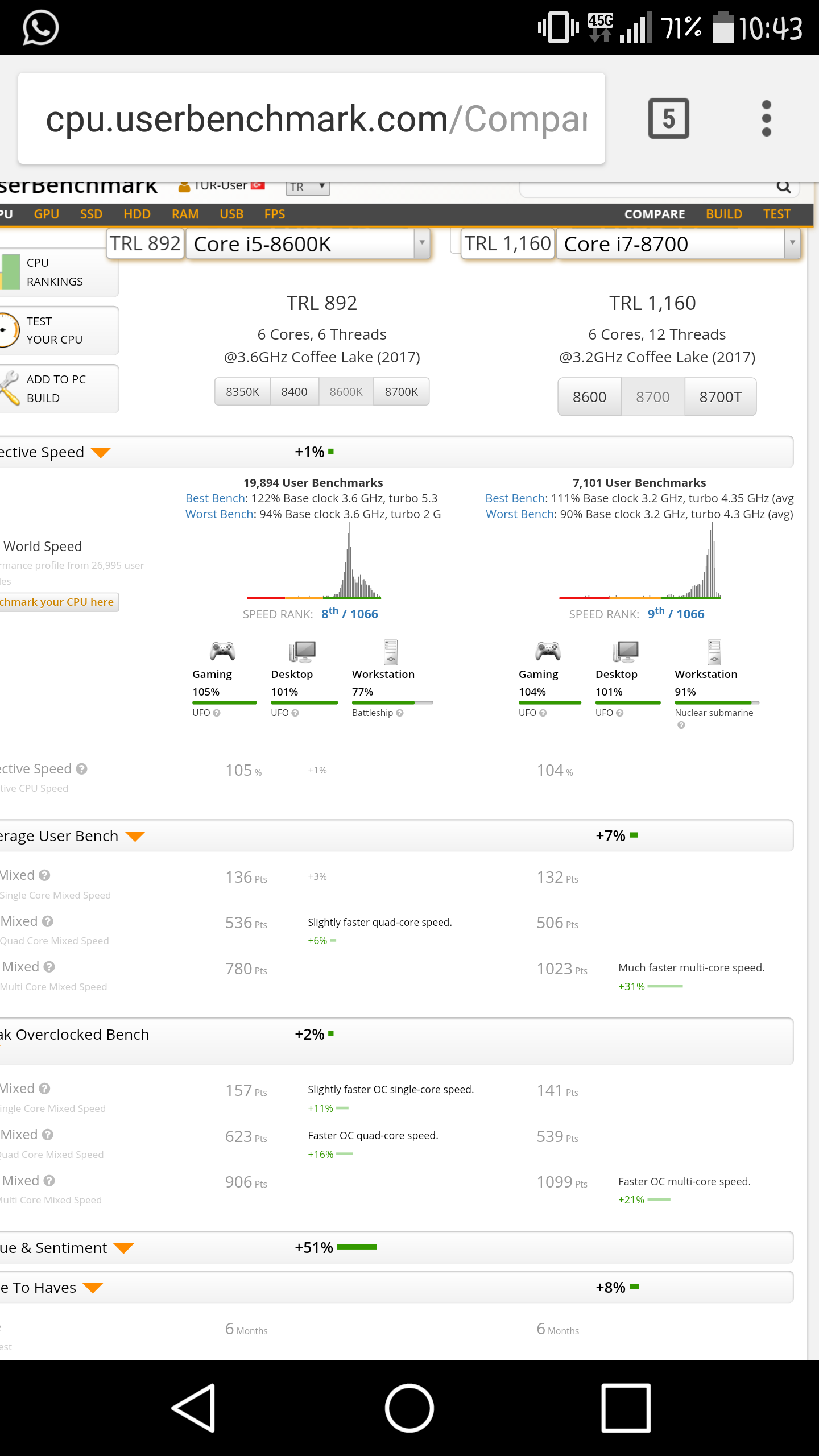Open speed rank 9th / 1066 link
This screenshot has height=1456, width=819.
676,613
